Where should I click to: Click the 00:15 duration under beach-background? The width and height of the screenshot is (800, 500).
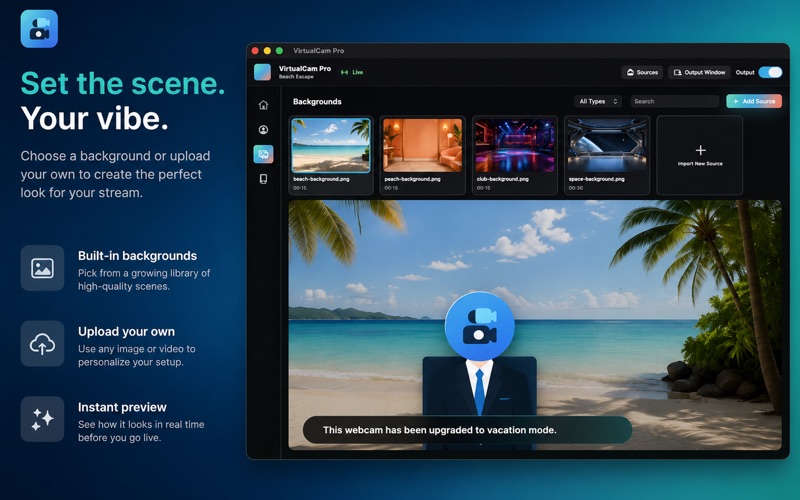[300, 188]
